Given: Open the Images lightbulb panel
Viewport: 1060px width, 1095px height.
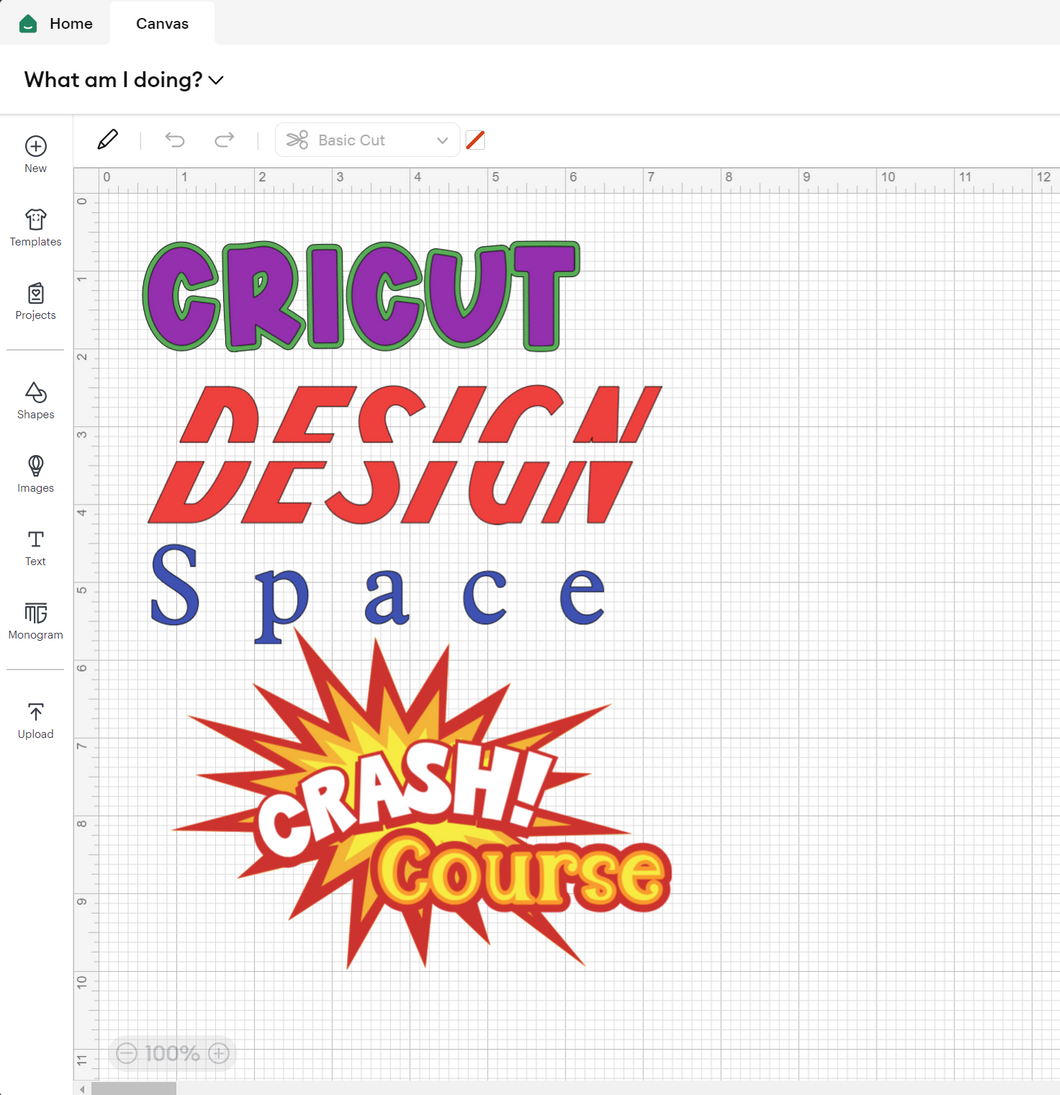Looking at the screenshot, I should (x=36, y=467).
